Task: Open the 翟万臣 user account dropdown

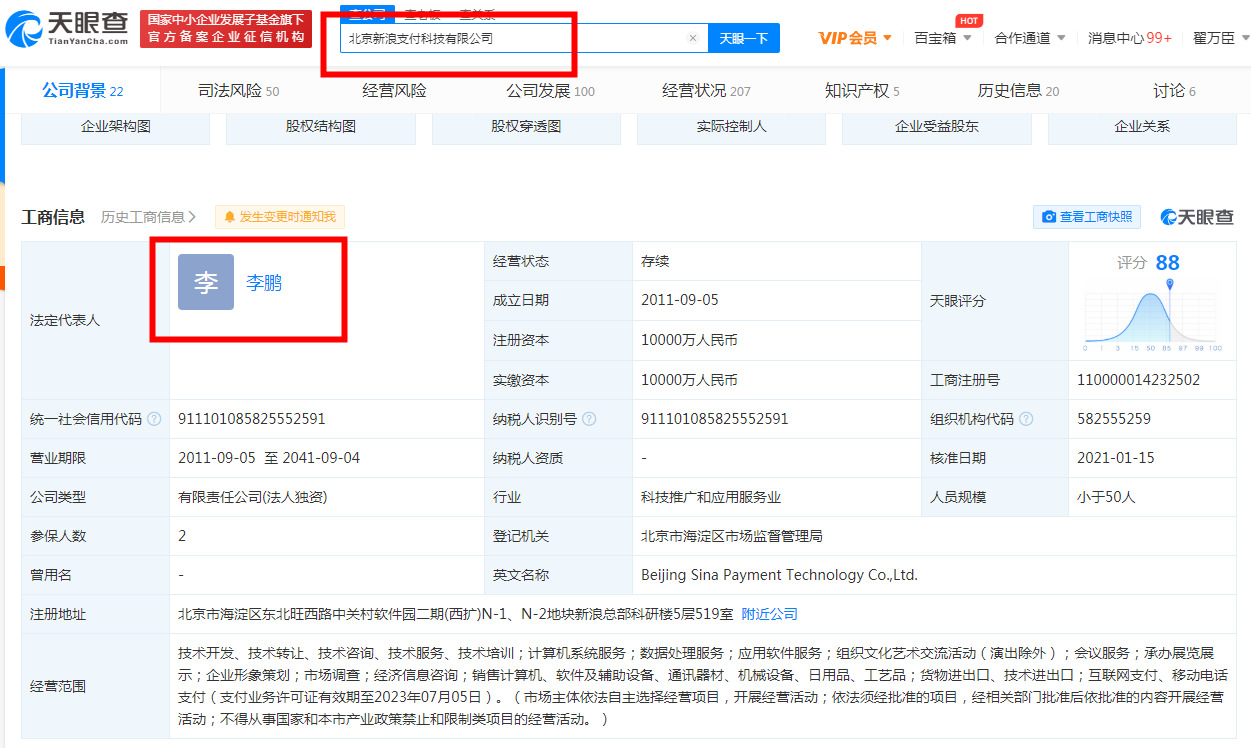Action: pyautogui.click(x=1221, y=38)
